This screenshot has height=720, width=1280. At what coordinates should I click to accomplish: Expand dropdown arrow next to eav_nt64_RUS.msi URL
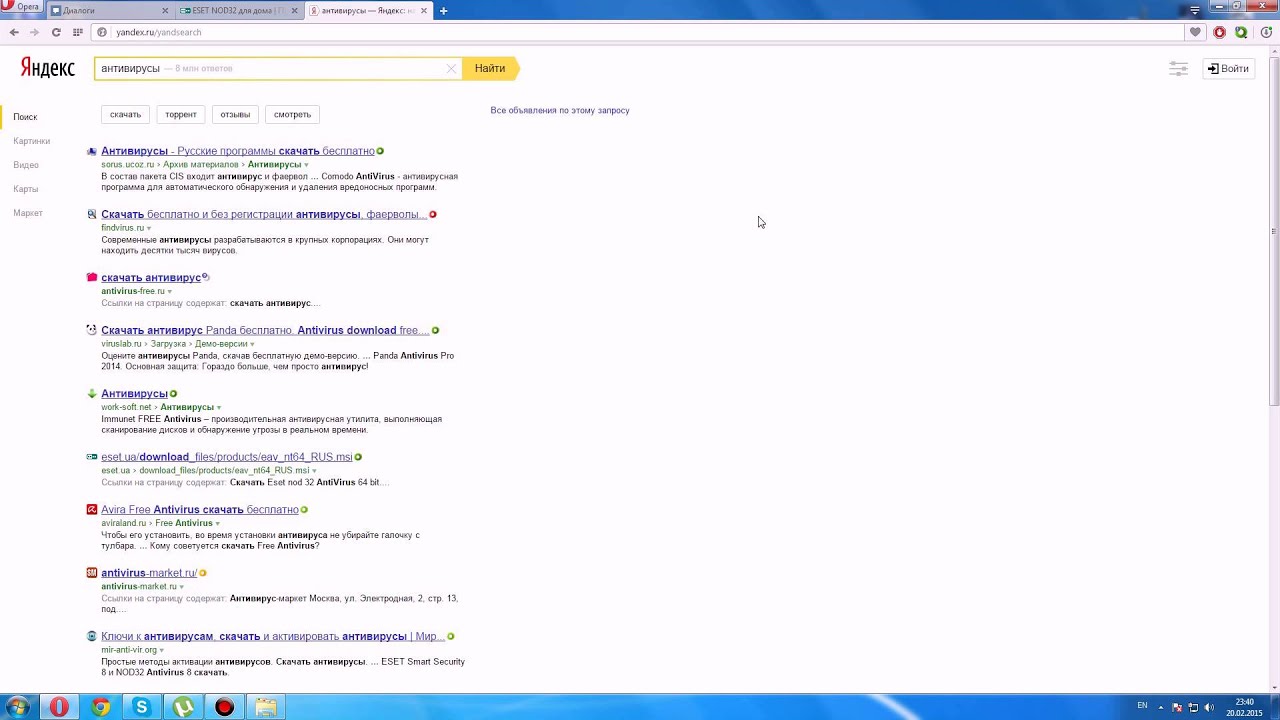click(314, 471)
